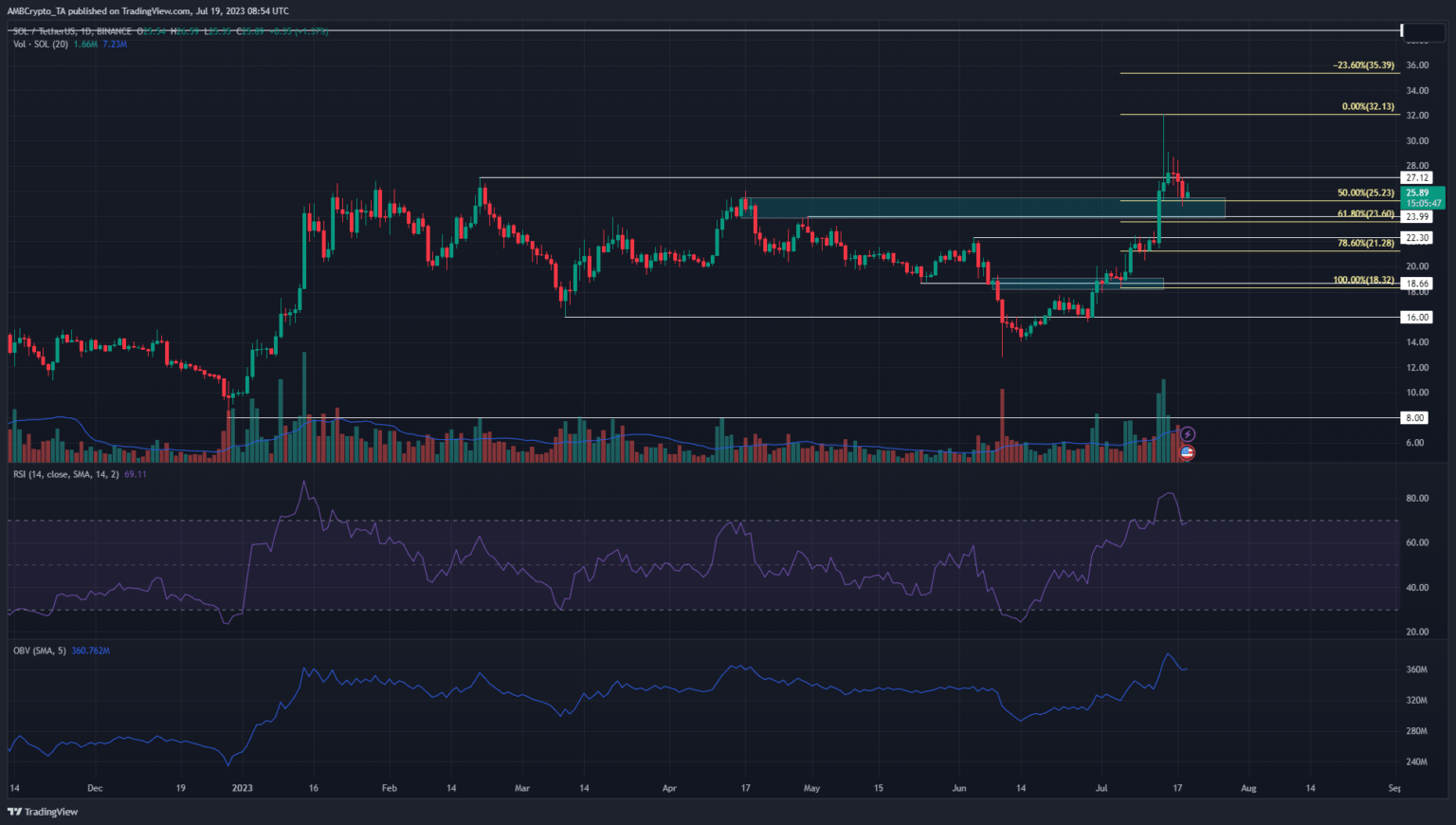
Task: Click the OBV (SMA, 5) indicator label
Action: pos(39,651)
